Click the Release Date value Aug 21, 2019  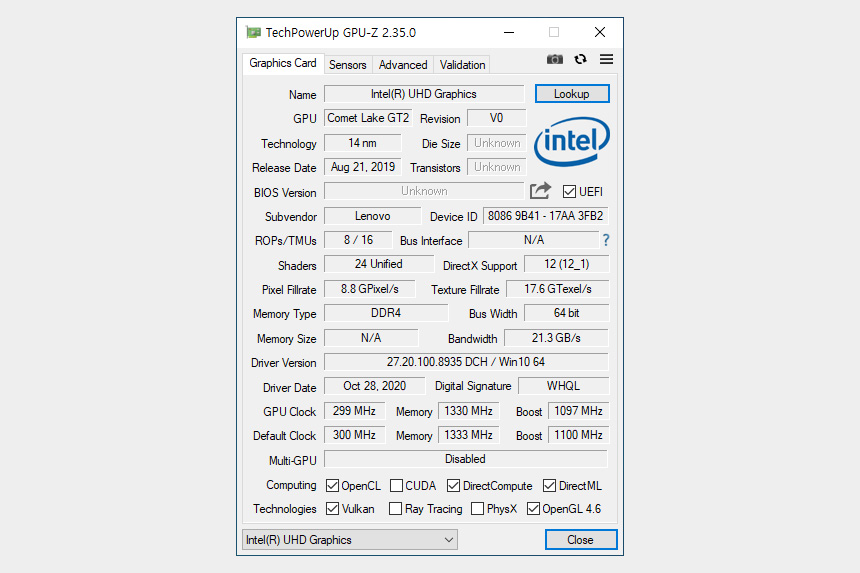point(363,167)
